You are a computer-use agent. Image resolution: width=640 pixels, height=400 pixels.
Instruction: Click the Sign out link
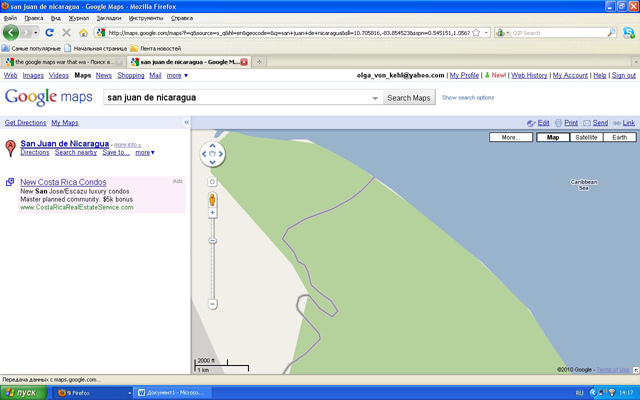624,76
